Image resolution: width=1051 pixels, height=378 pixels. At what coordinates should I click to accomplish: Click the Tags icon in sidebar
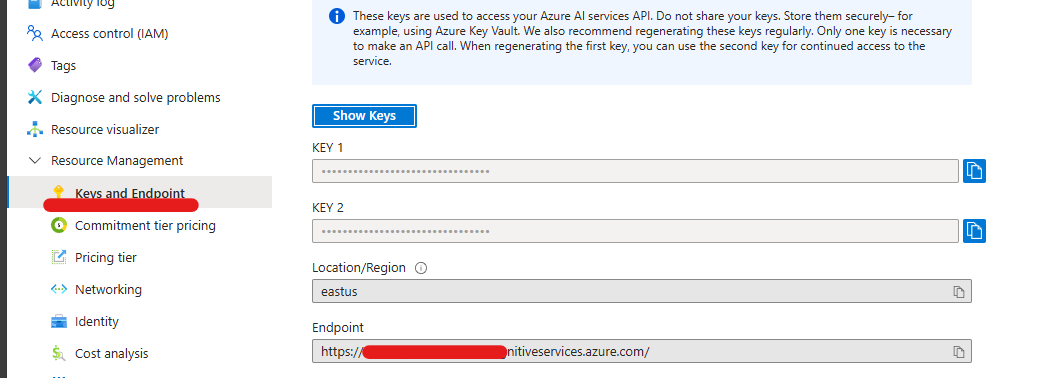coord(34,65)
